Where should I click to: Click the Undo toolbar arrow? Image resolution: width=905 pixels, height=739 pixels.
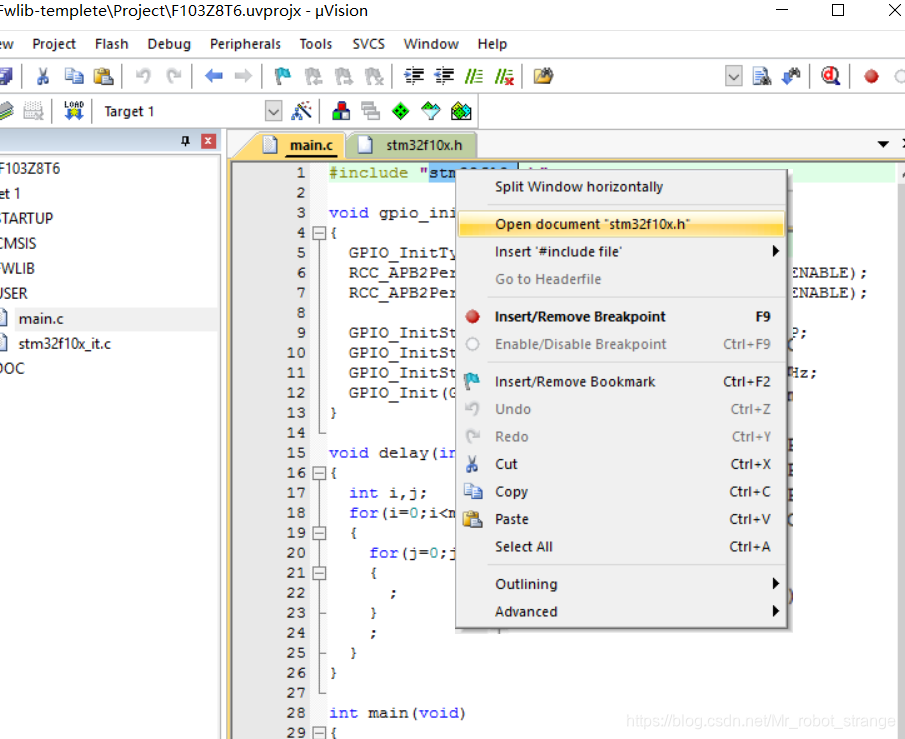click(x=143, y=76)
